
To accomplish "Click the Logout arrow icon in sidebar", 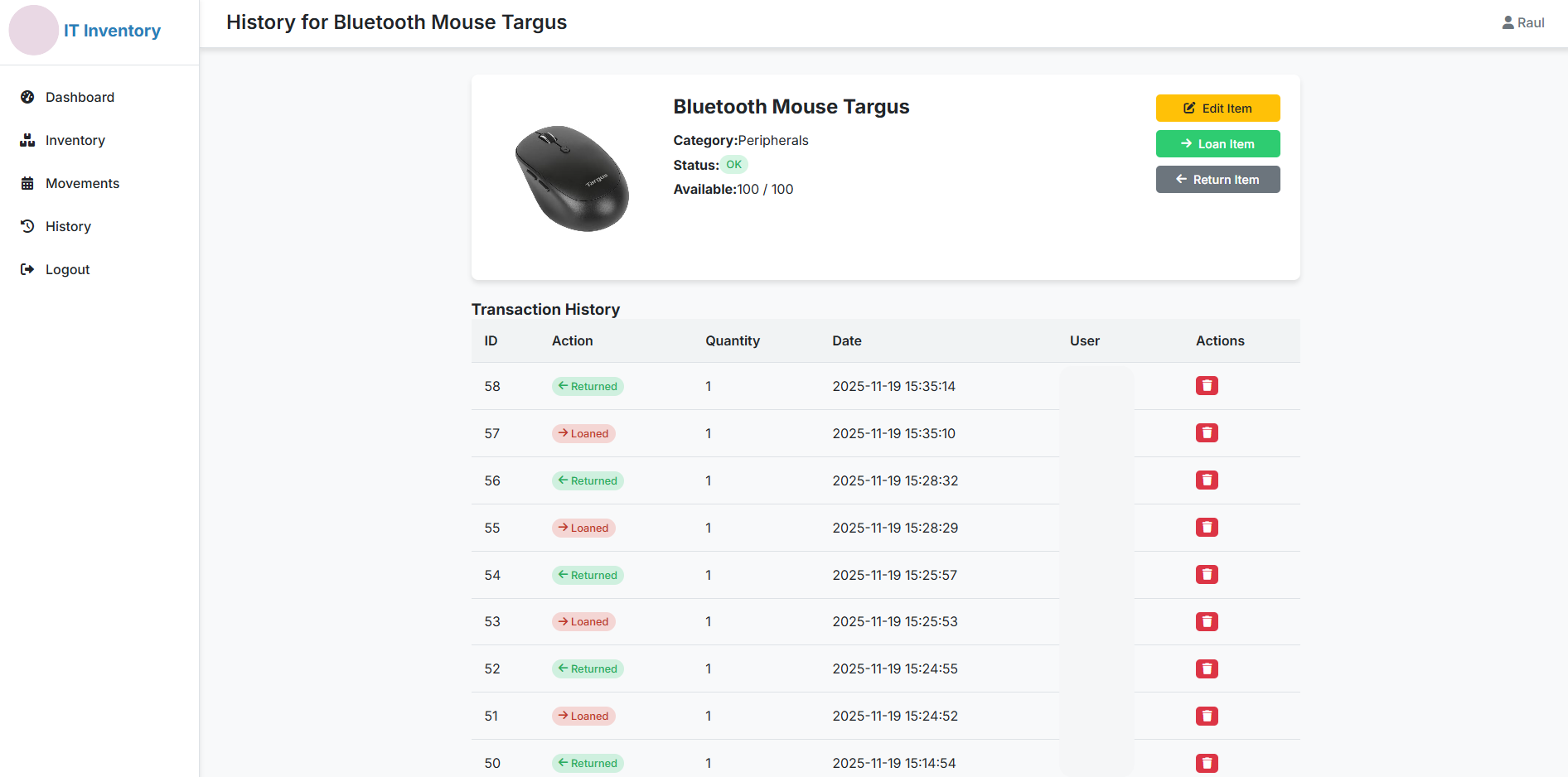I will (x=27, y=269).
